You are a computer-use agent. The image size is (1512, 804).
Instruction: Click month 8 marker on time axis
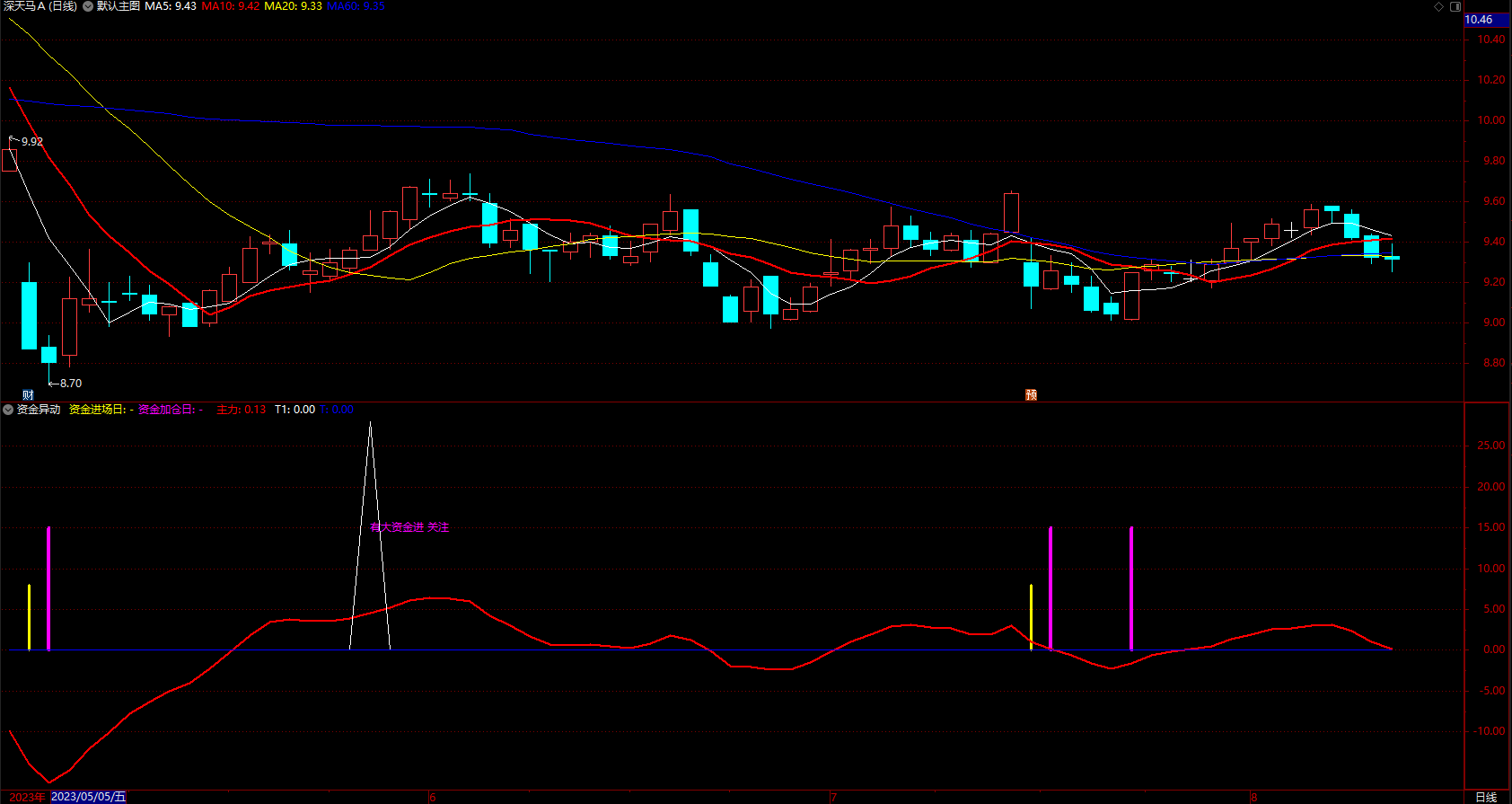pos(1253,797)
